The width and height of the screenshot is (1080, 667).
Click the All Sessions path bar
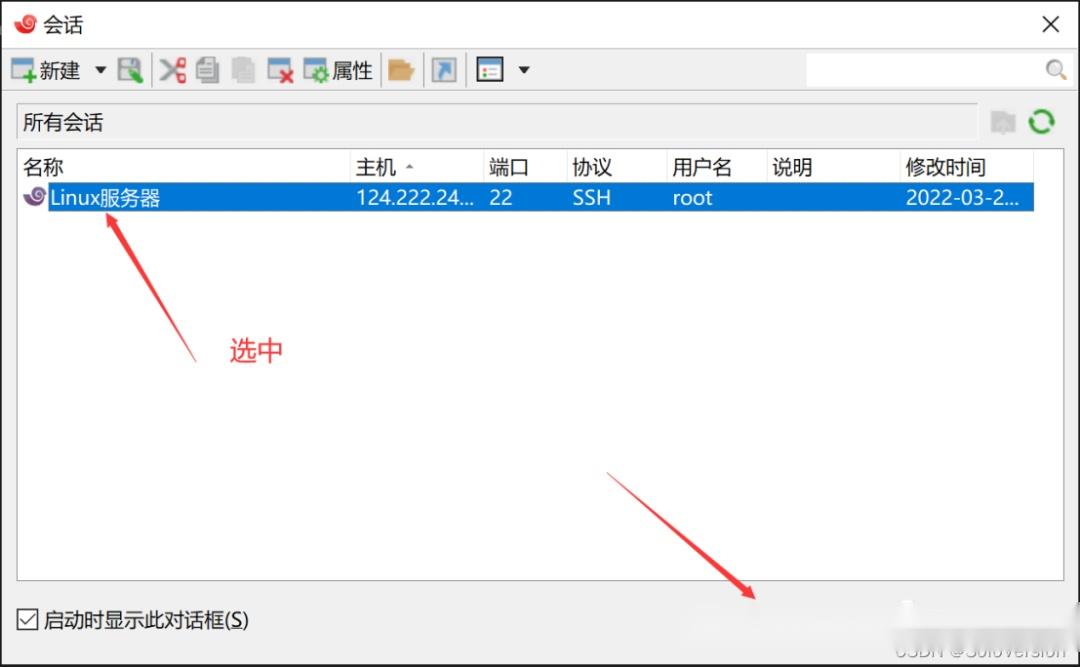[x=497, y=123]
